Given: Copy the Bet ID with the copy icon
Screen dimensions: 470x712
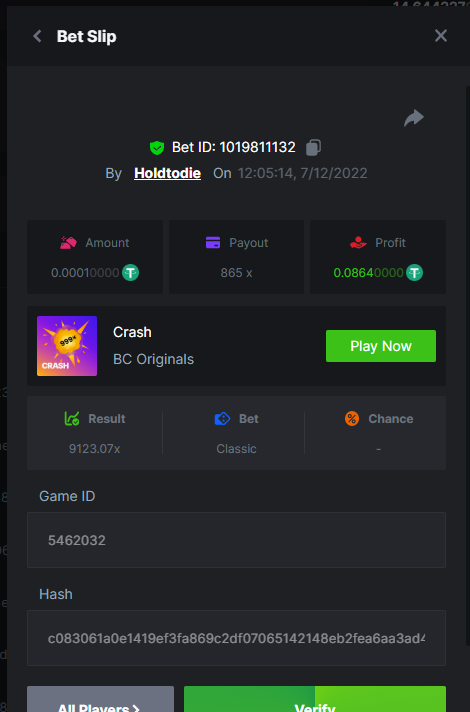Looking at the screenshot, I should coord(313,147).
